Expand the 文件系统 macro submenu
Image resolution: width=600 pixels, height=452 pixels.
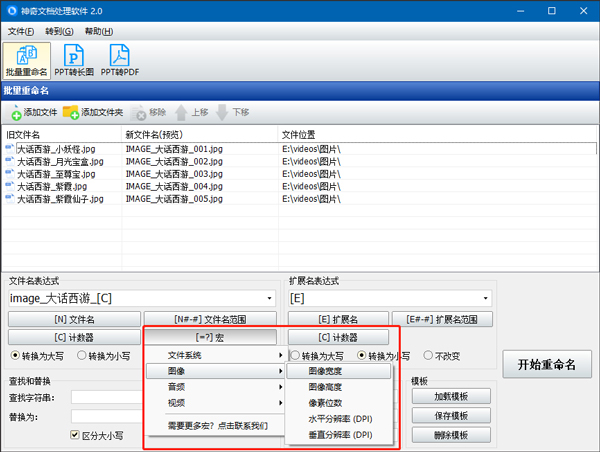pos(215,355)
